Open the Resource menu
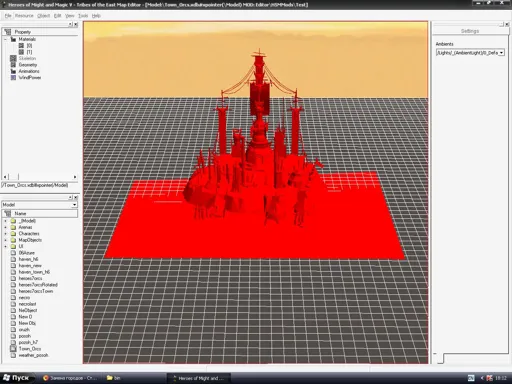Screen dimensions: 512x384 (x=24, y=16)
